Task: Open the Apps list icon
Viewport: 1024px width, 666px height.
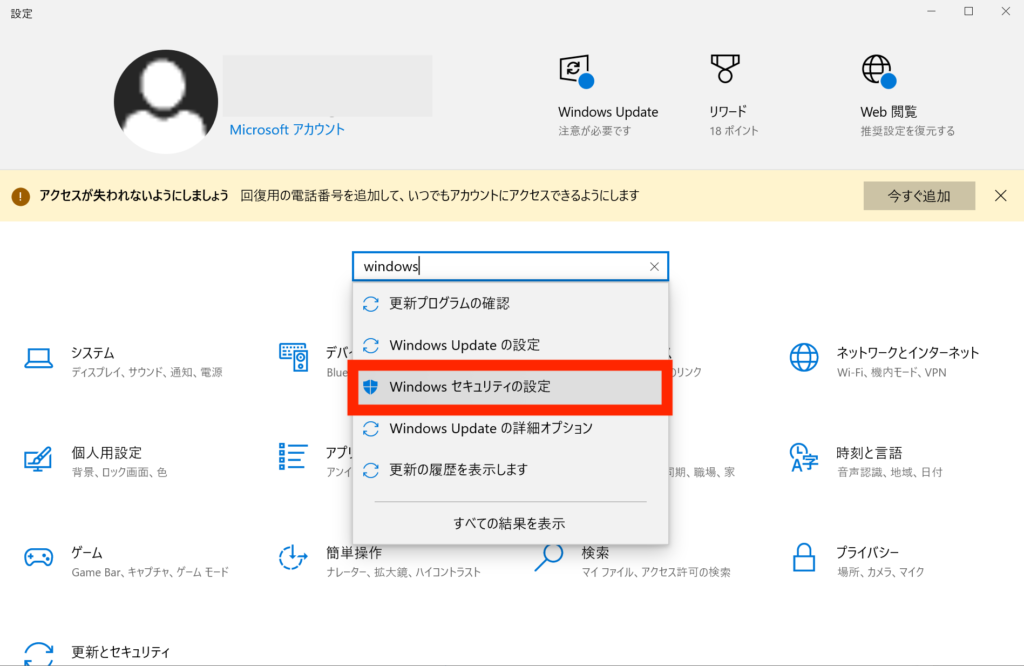Action: point(293,456)
